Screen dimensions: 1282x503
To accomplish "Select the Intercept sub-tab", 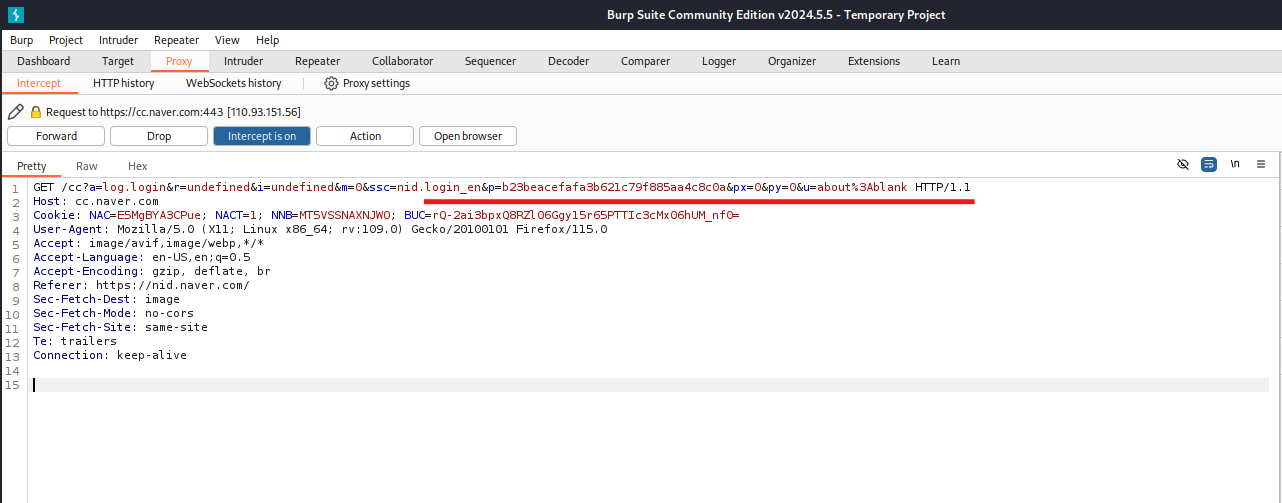I will click(39, 83).
